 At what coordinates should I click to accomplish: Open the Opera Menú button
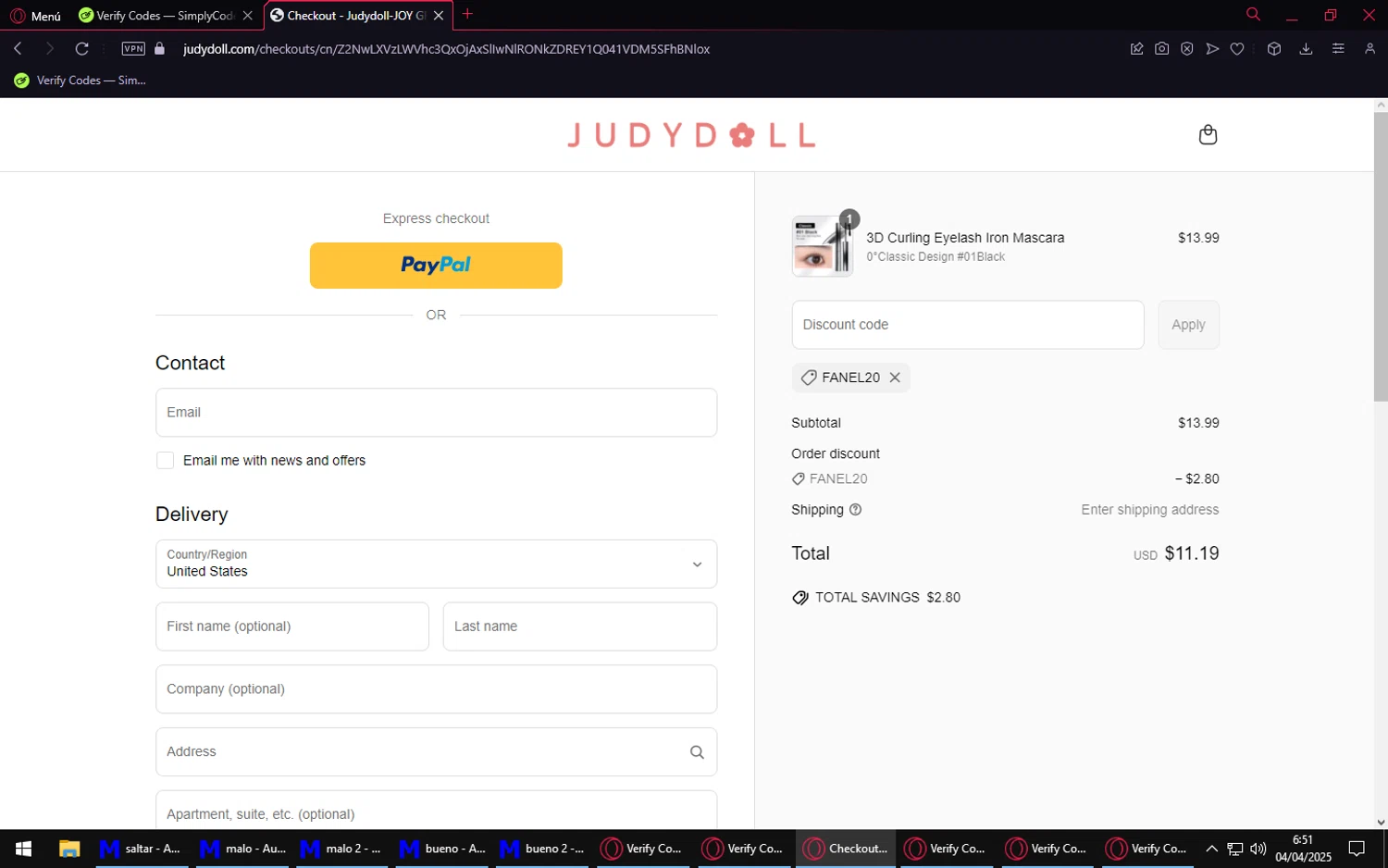[35, 16]
